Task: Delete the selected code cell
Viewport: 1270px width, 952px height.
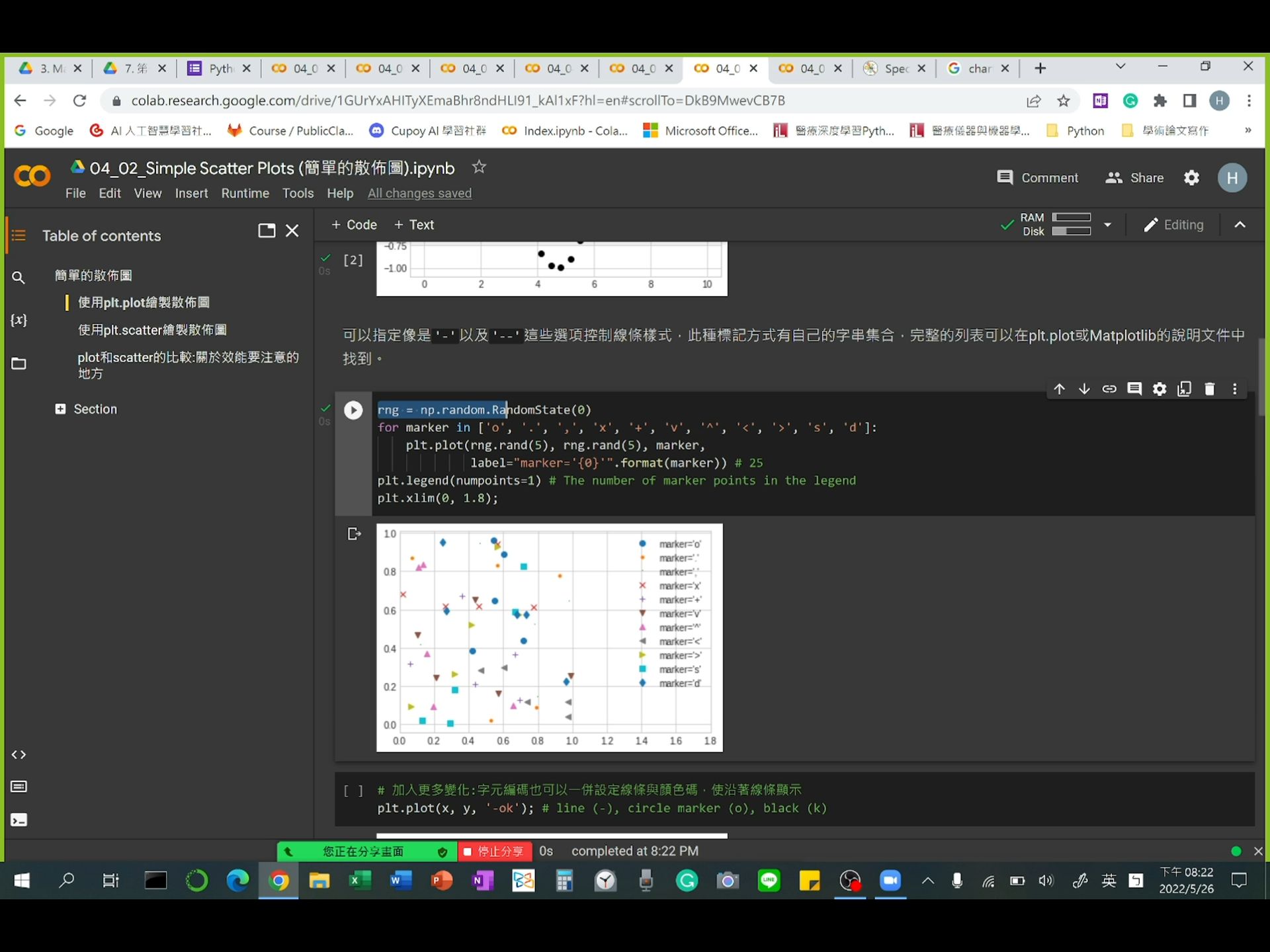Action: tap(1210, 389)
